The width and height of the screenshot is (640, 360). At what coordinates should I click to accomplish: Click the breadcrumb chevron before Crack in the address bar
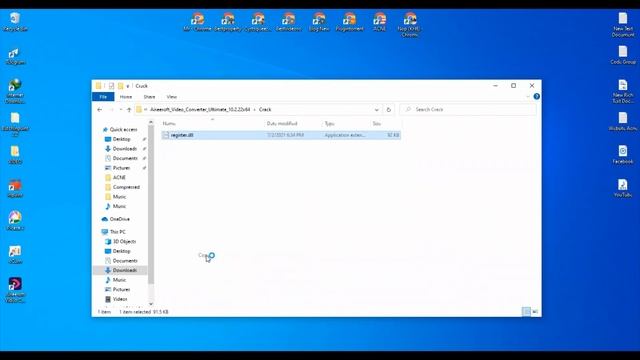pos(255,109)
